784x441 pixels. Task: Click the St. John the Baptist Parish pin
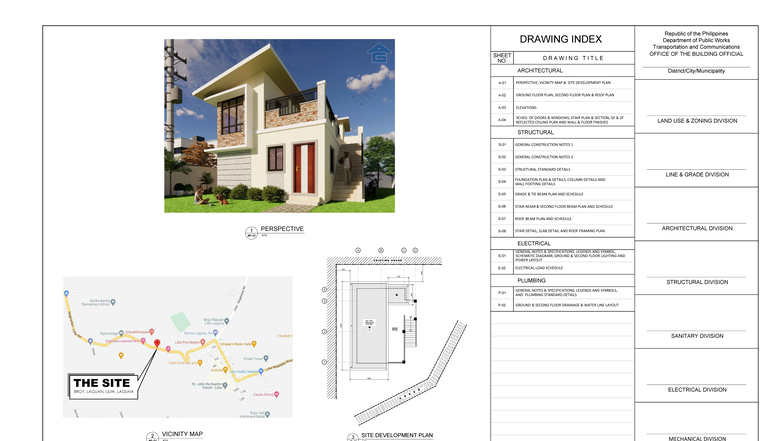coord(225,386)
